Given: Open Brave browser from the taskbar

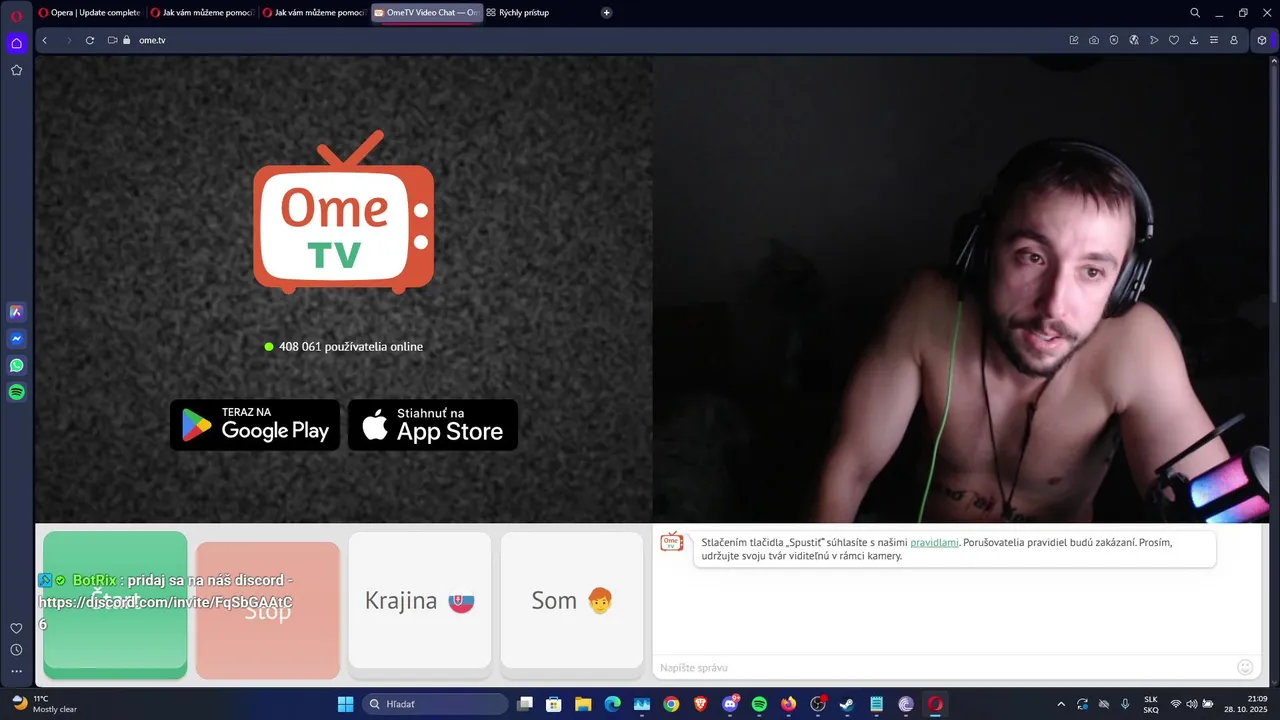Looking at the screenshot, I should click(700, 704).
